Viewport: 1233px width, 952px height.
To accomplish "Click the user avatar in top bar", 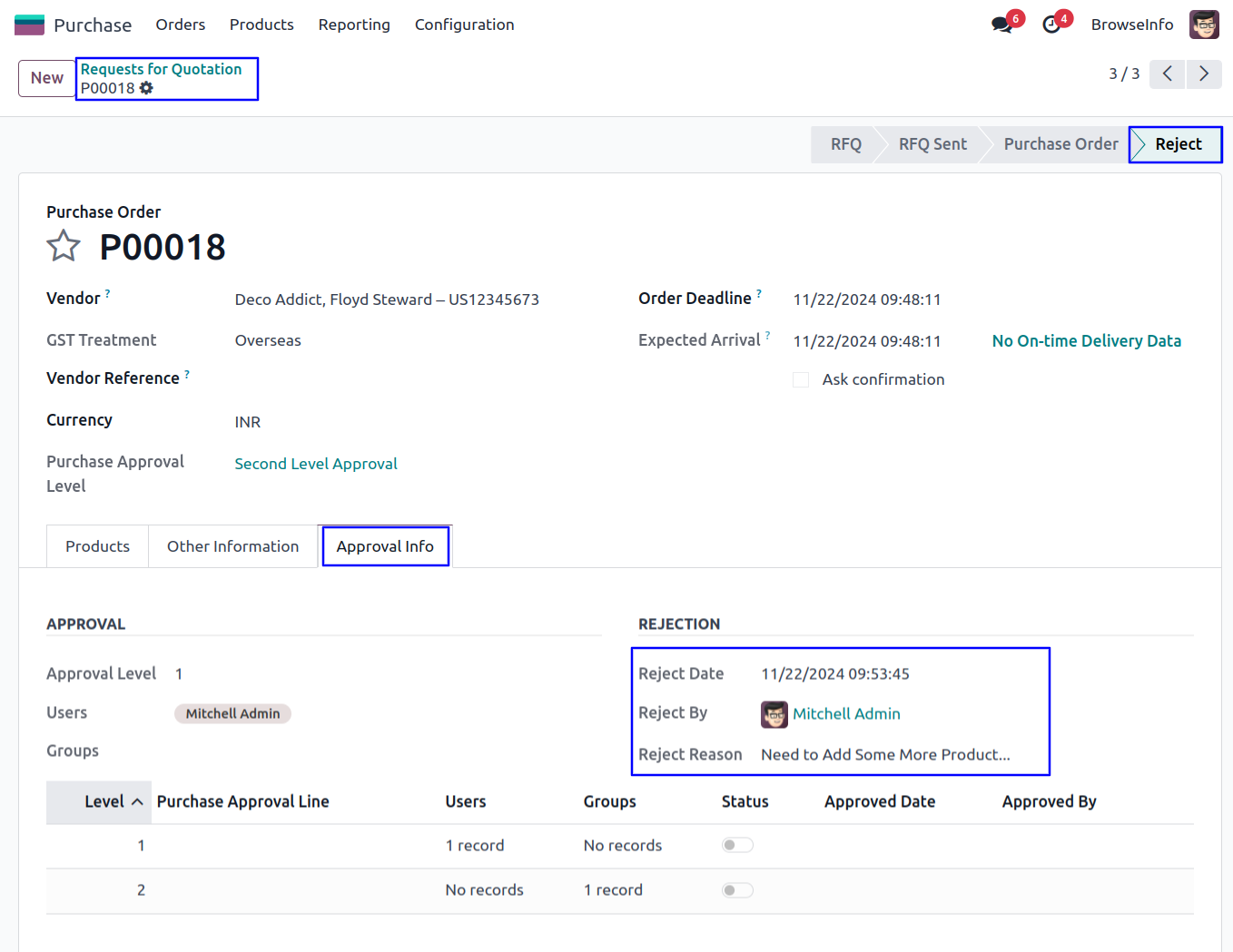I will click(1204, 25).
